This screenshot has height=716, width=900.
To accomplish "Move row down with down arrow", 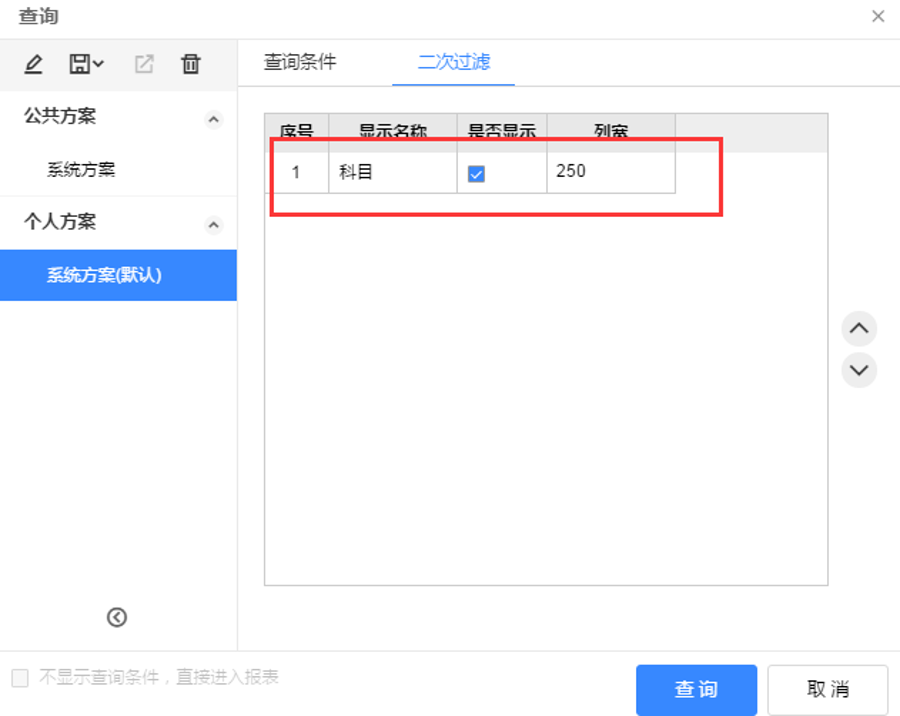I will [858, 370].
